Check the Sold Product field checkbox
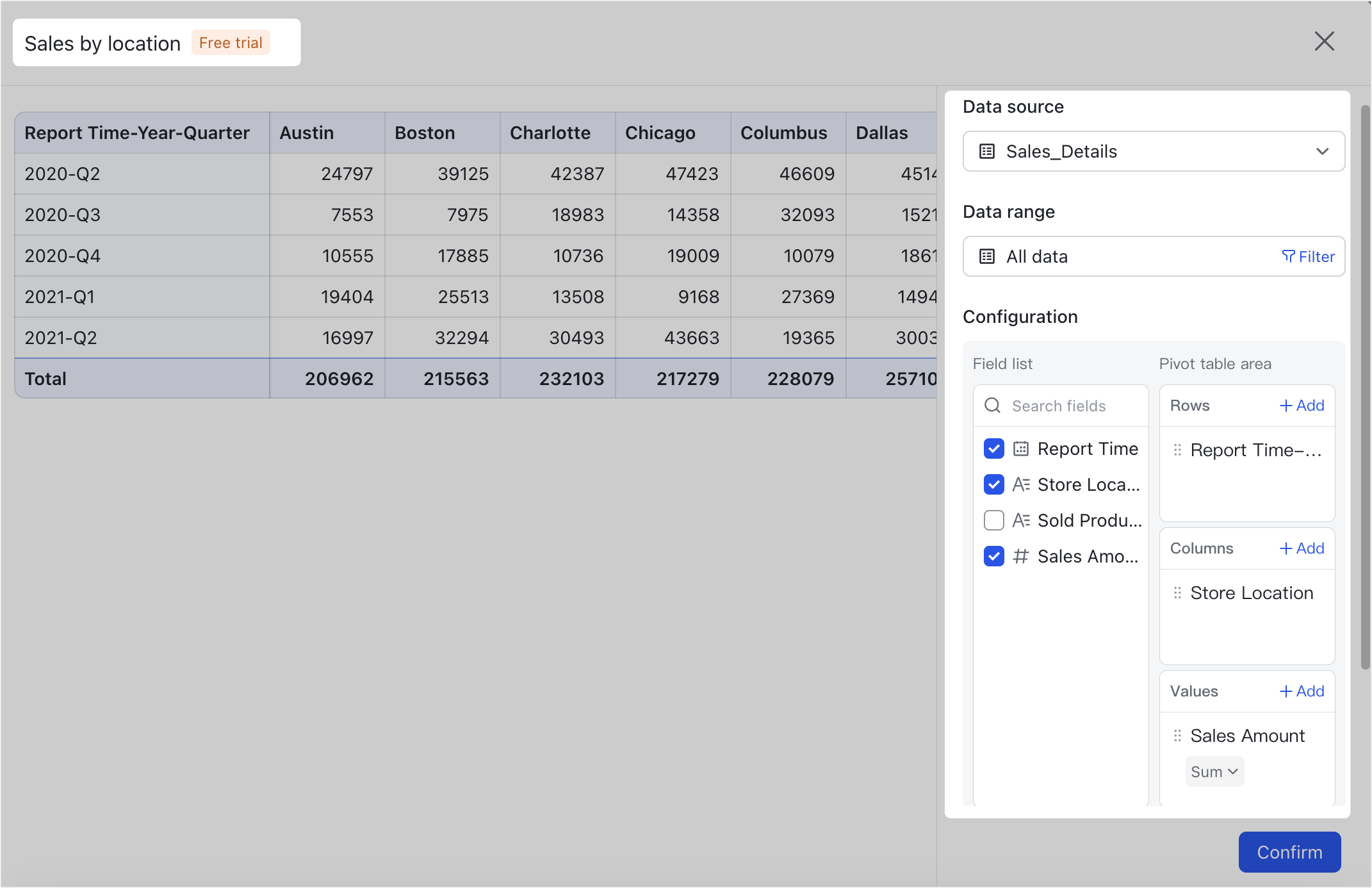The width and height of the screenshot is (1372, 888). coord(994,520)
